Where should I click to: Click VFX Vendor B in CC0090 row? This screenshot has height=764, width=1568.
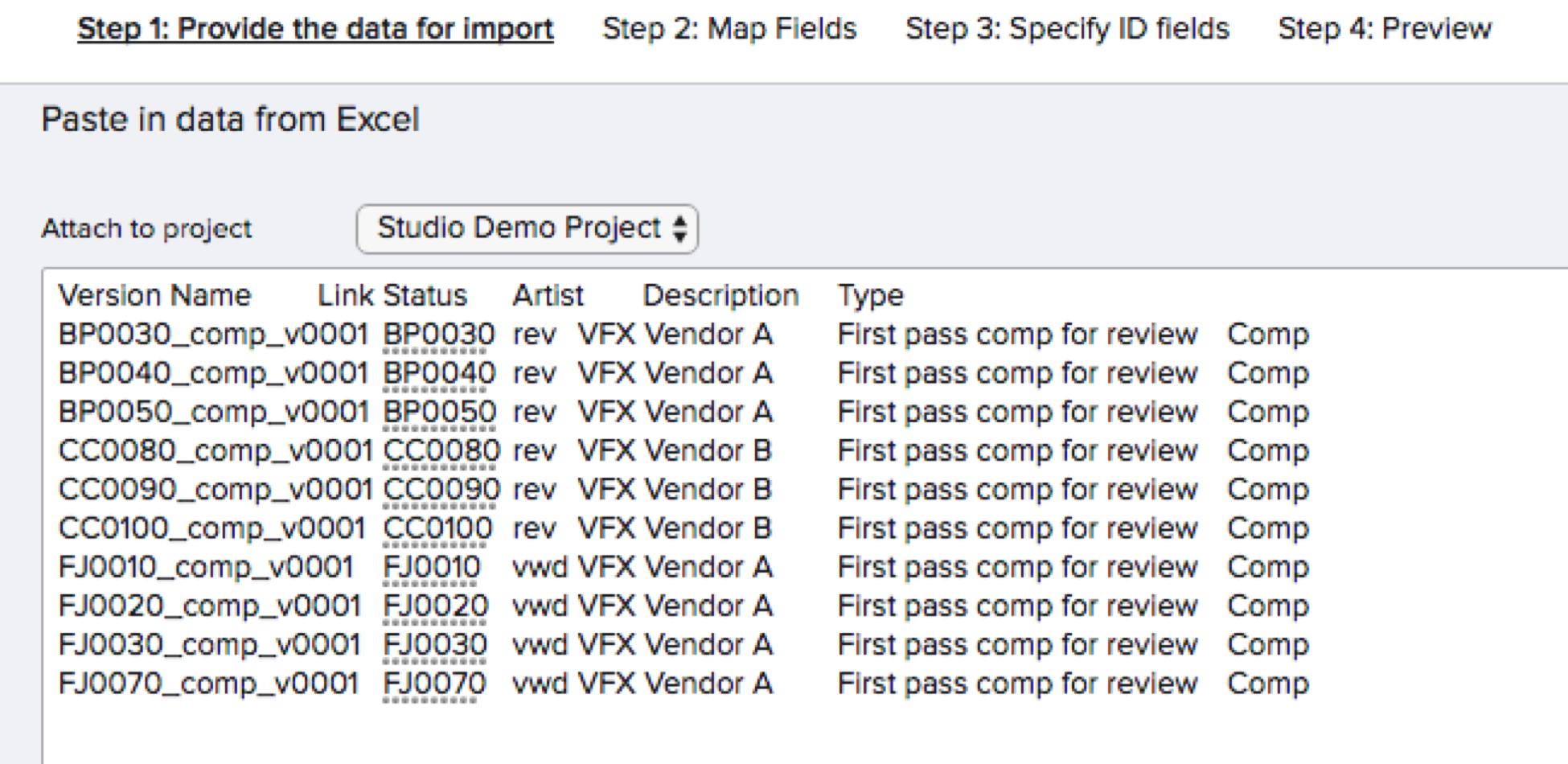[675, 490]
